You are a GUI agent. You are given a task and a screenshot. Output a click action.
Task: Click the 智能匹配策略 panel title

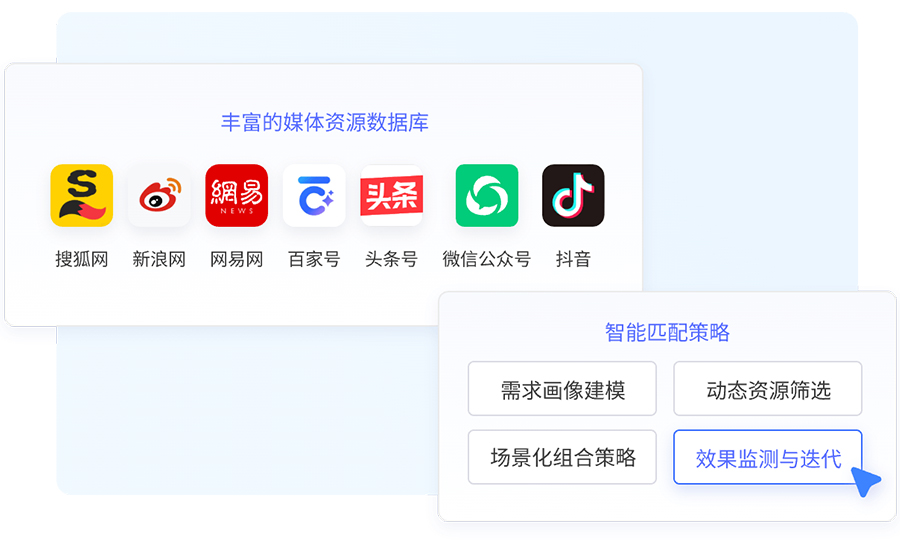(667, 332)
